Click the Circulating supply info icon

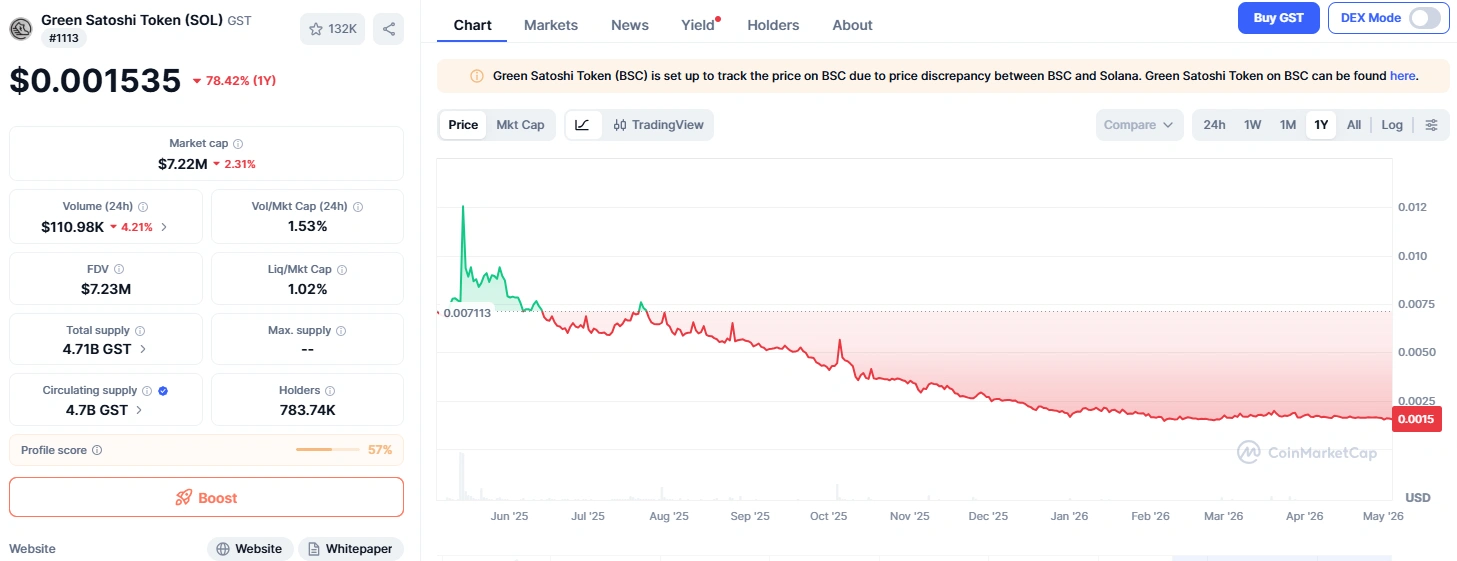[x=147, y=391]
